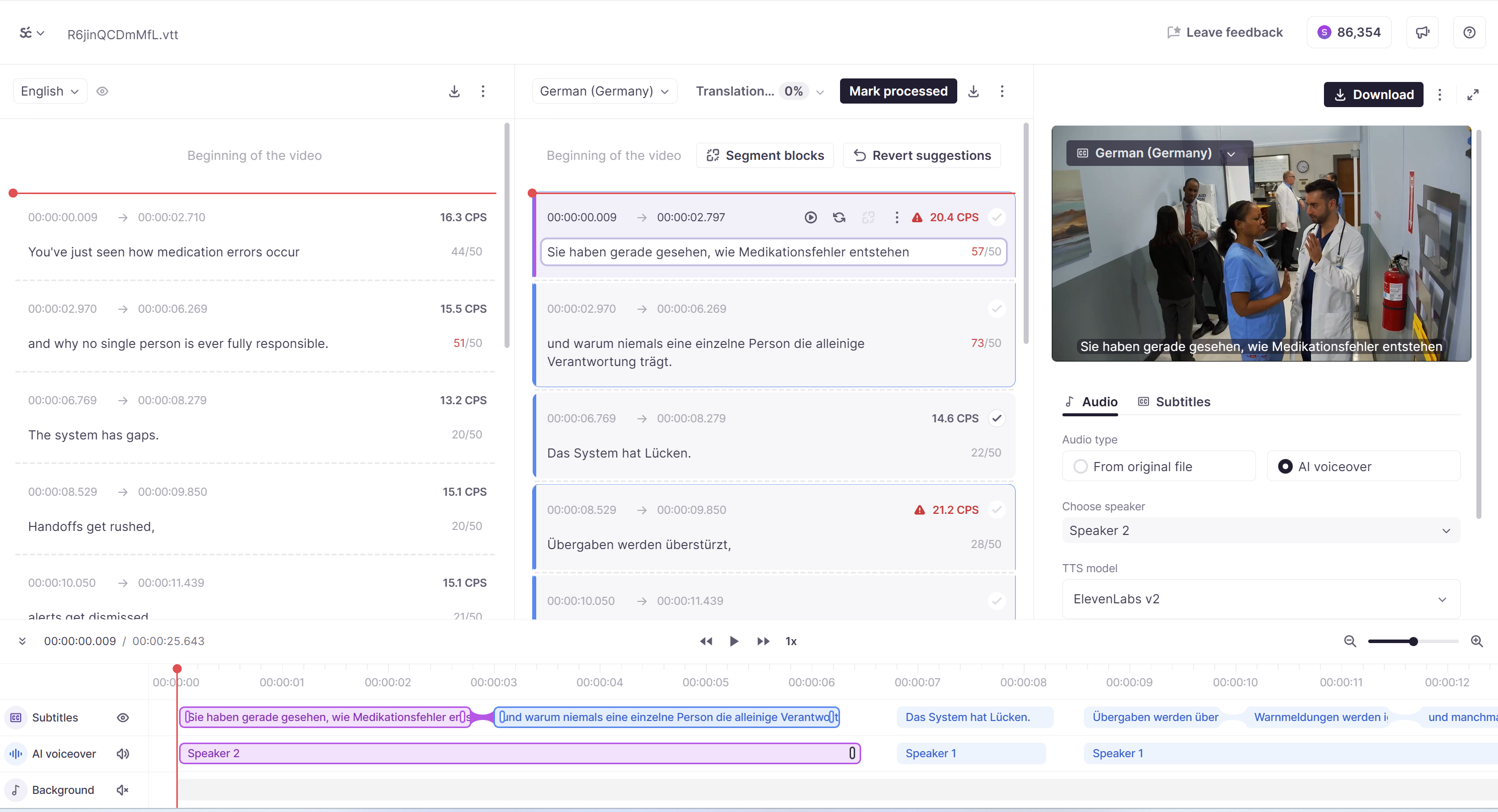
Task: Open first segment three-dot menu
Action: coord(897,217)
